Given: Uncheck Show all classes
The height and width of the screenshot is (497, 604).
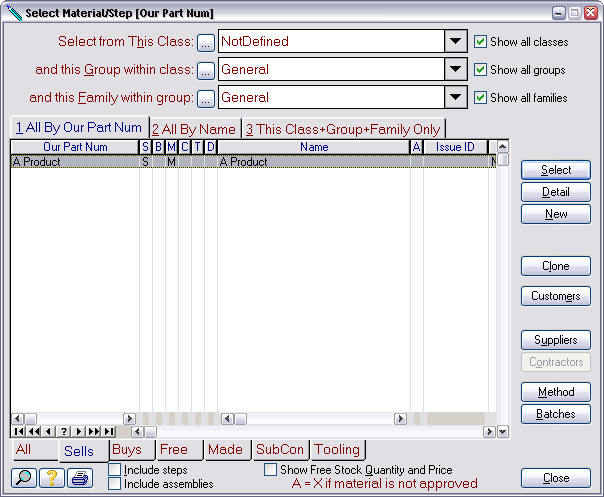Looking at the screenshot, I should (480, 42).
